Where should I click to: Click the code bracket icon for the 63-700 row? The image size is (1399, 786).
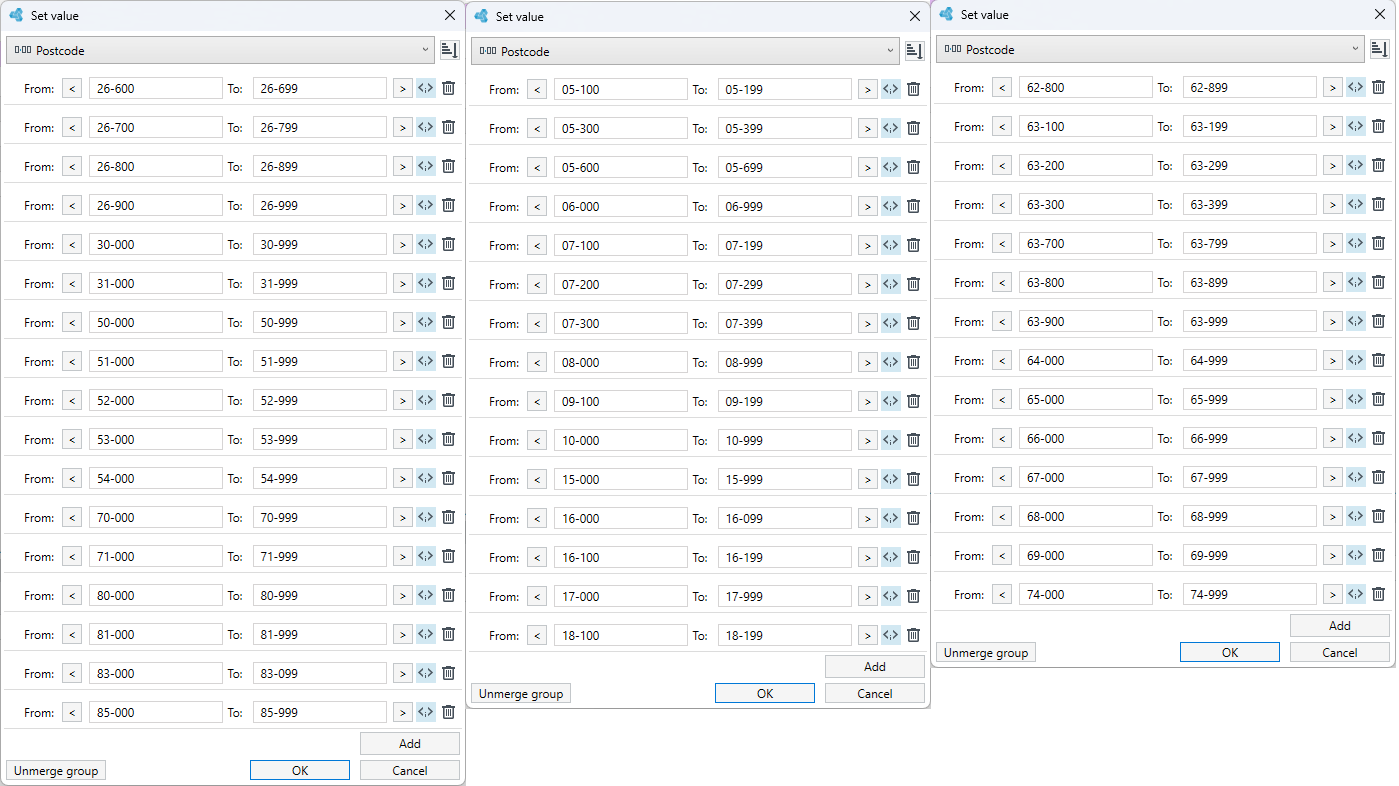point(1356,243)
